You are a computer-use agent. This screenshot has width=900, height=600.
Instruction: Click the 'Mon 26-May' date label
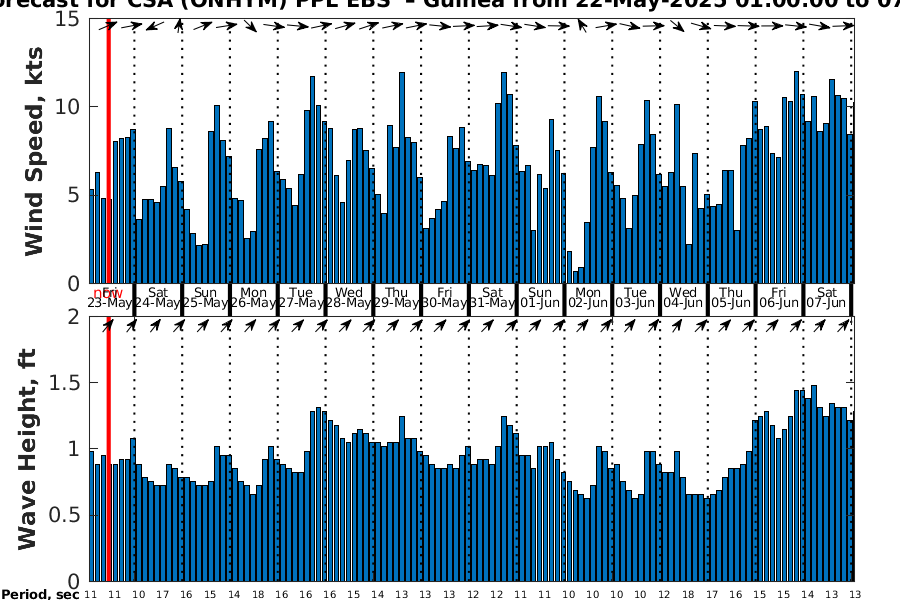click(253, 298)
